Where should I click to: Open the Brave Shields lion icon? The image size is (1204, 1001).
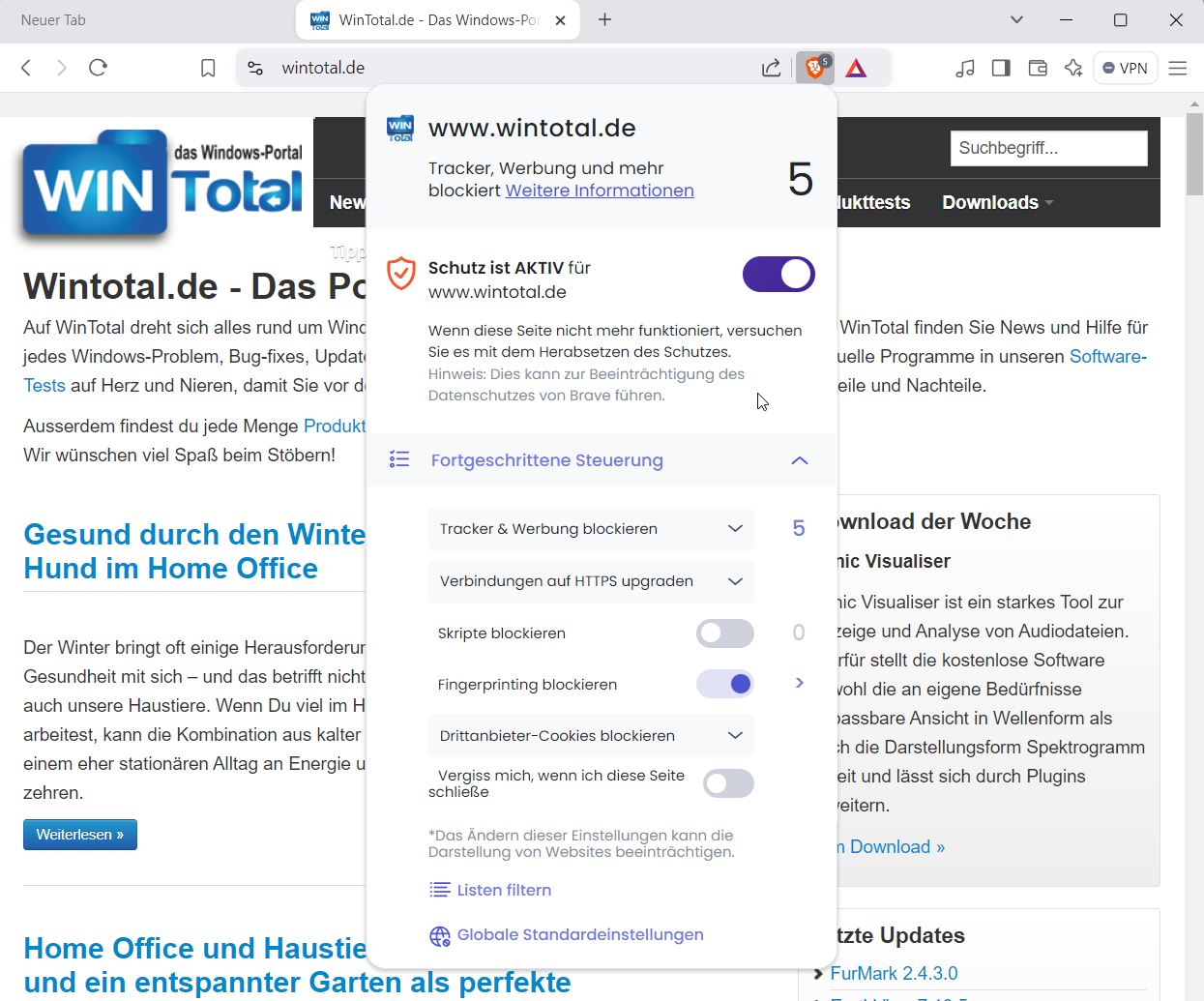815,68
